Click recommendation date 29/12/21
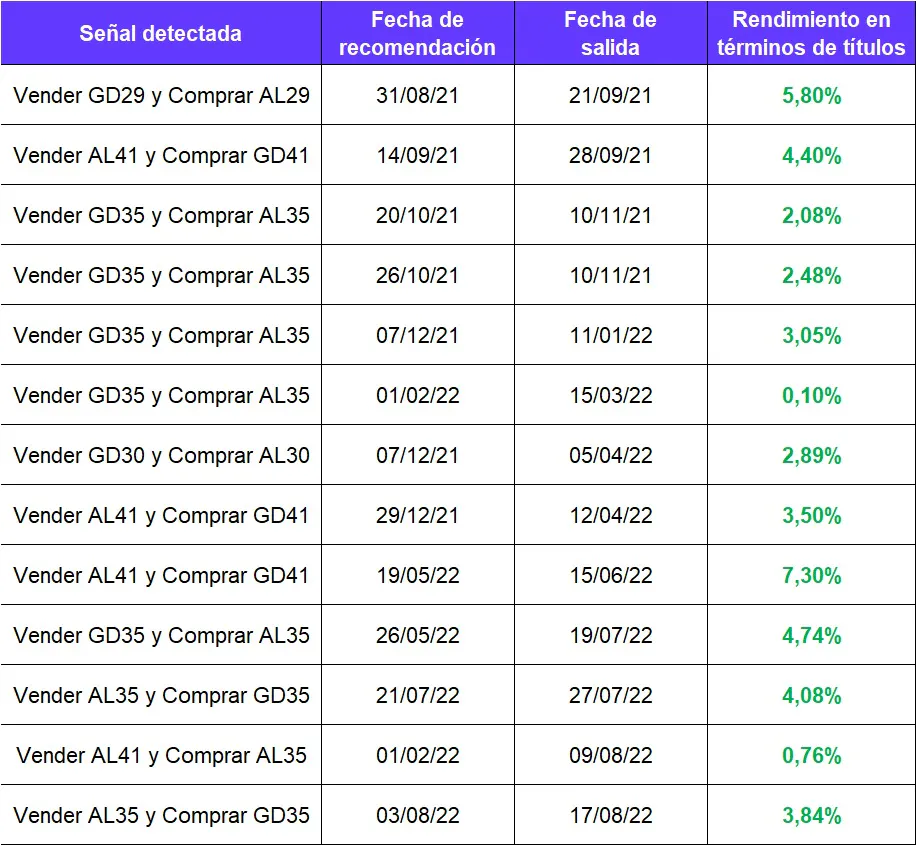The height and width of the screenshot is (845, 916). [x=418, y=516]
